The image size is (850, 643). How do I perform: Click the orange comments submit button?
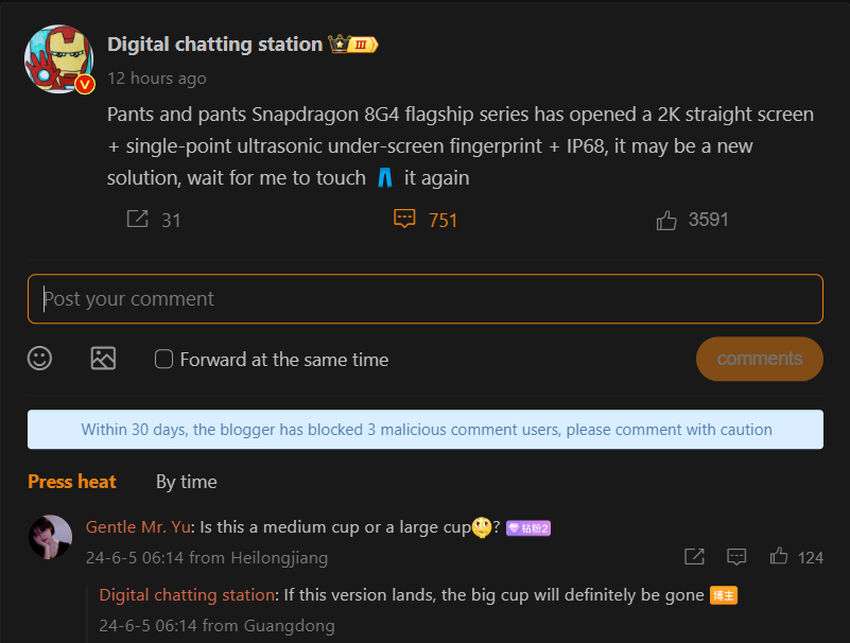click(x=759, y=359)
